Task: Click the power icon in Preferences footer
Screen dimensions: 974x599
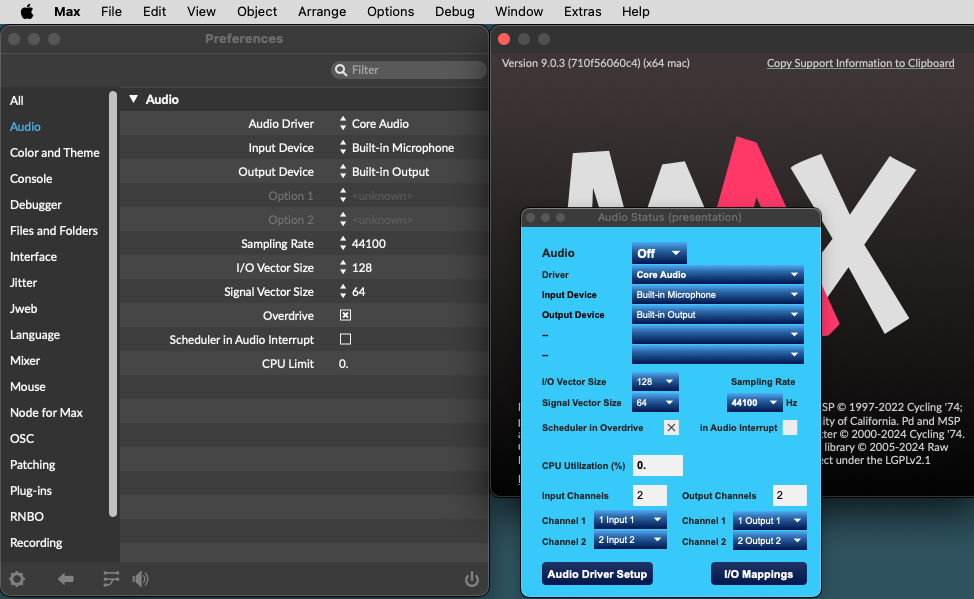Action: tap(471, 579)
